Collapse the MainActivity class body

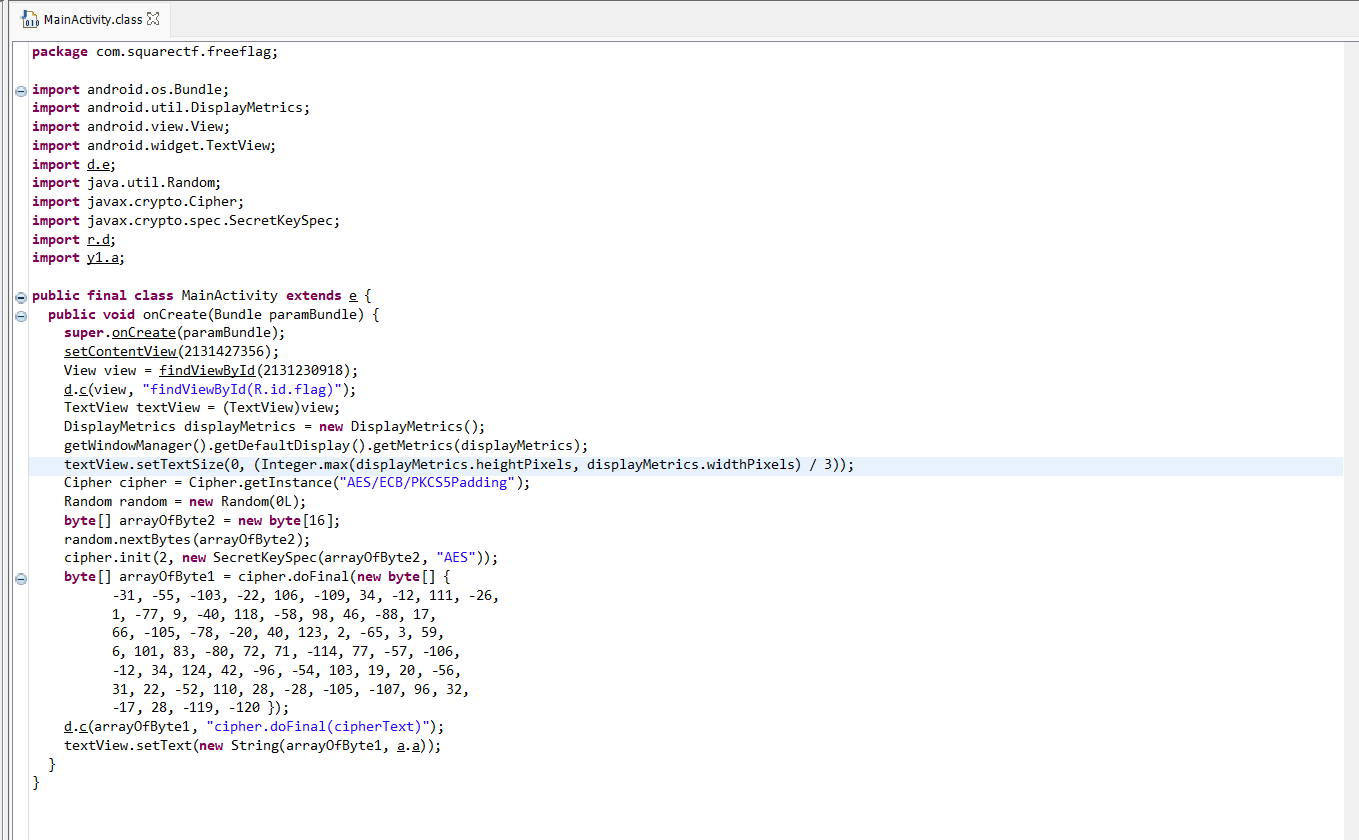(21, 296)
